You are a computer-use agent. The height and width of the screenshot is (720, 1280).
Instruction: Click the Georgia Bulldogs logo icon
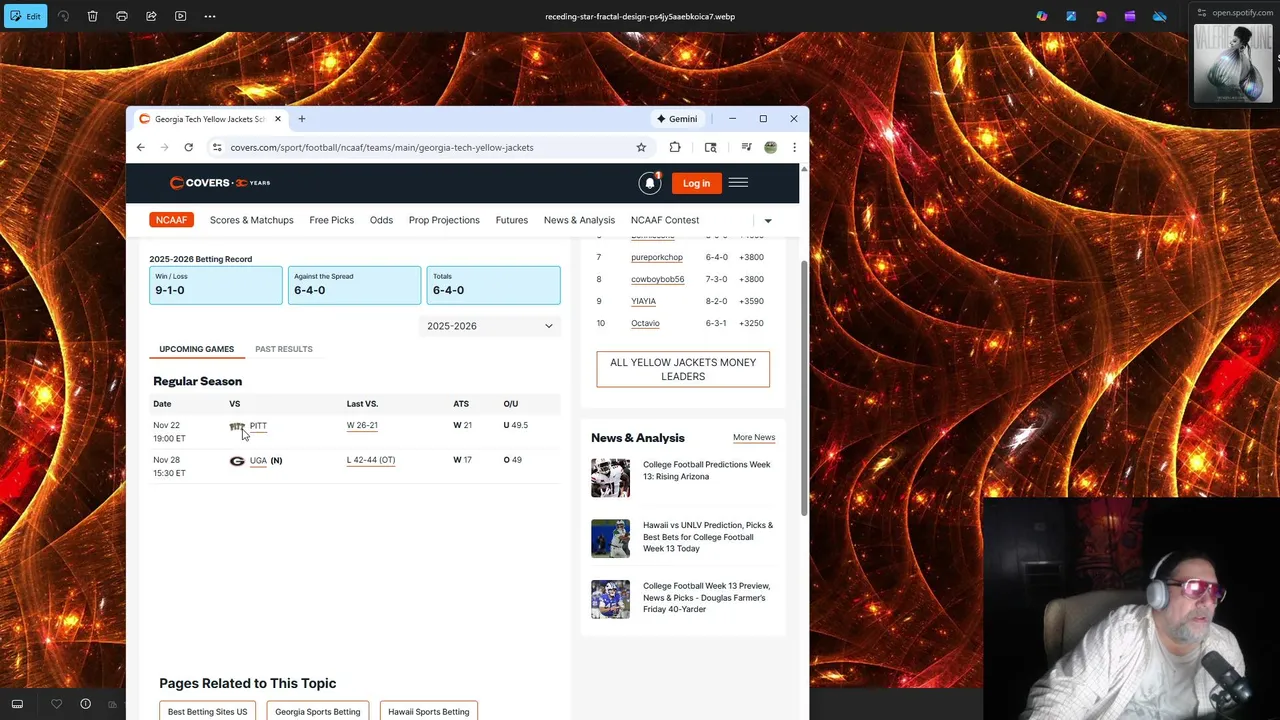(x=237, y=461)
